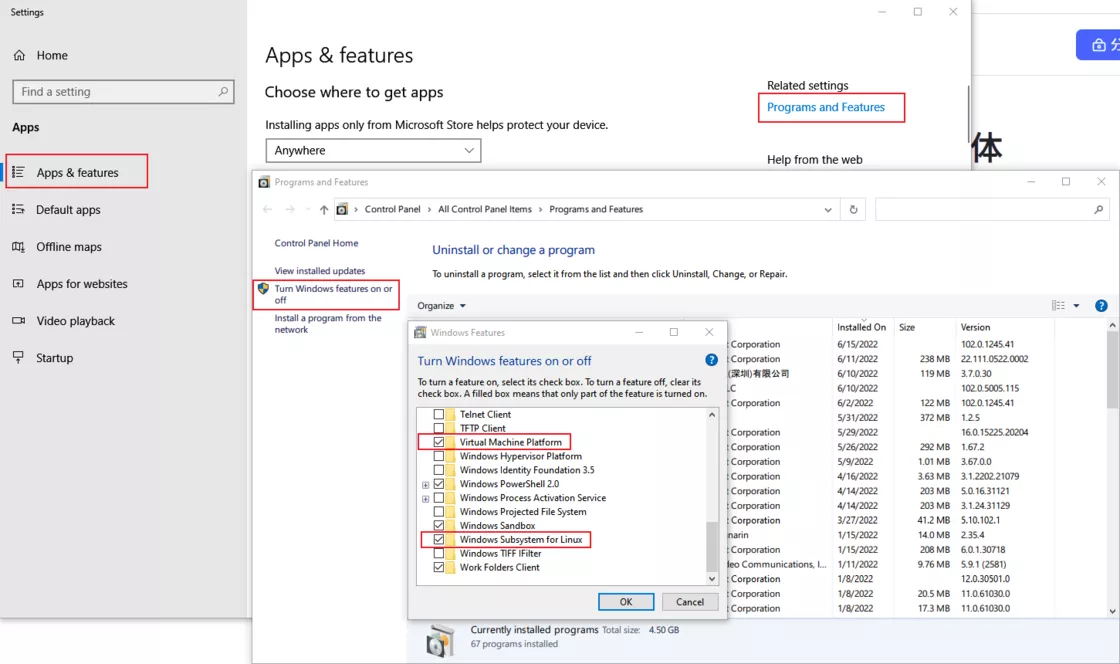Open Control Panel Home link
Image resolution: width=1120 pixels, height=664 pixels.
pos(316,243)
